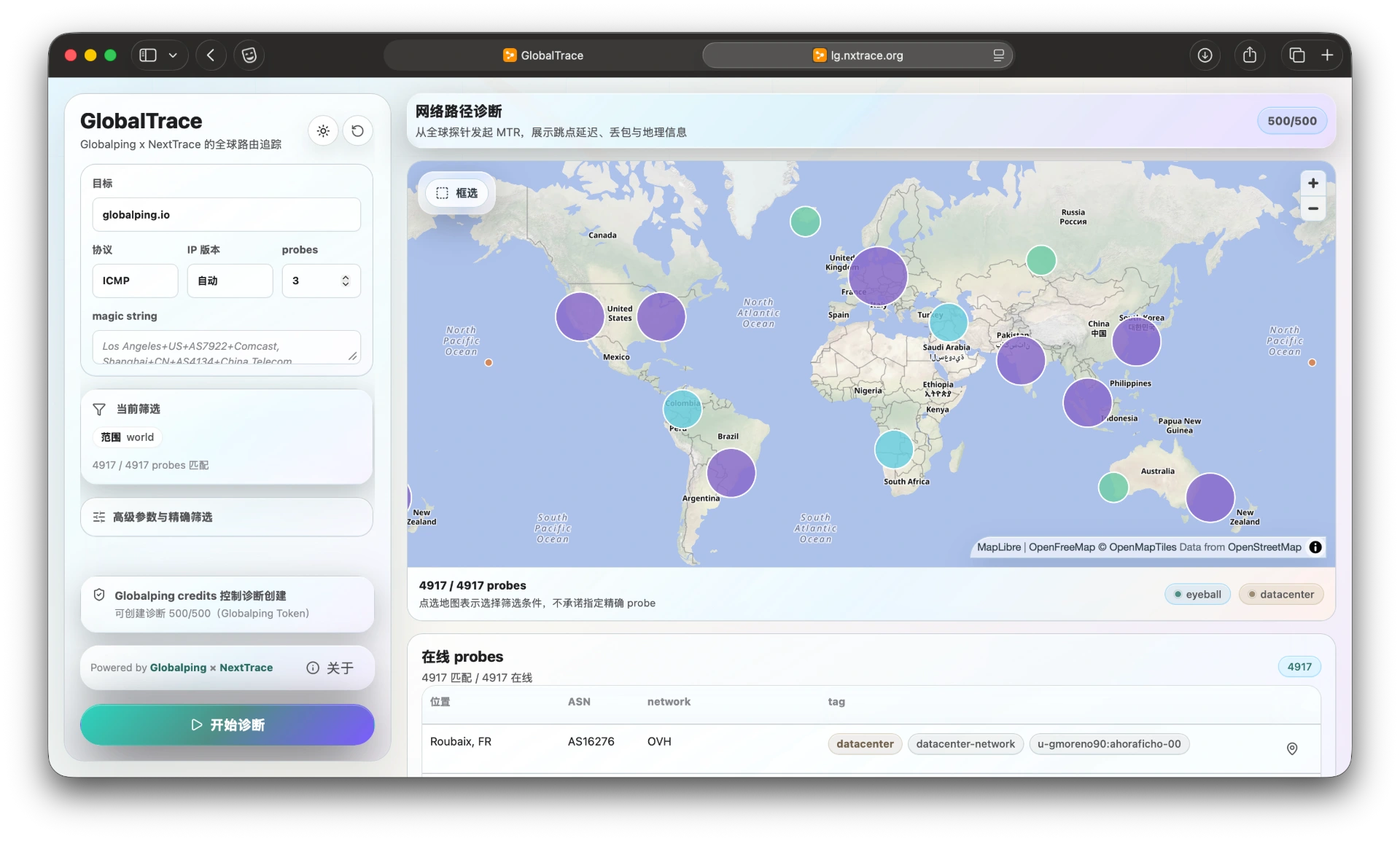1400x841 pixels.
Task: Start diagnosis with 开始诊断 button
Action: (x=227, y=725)
